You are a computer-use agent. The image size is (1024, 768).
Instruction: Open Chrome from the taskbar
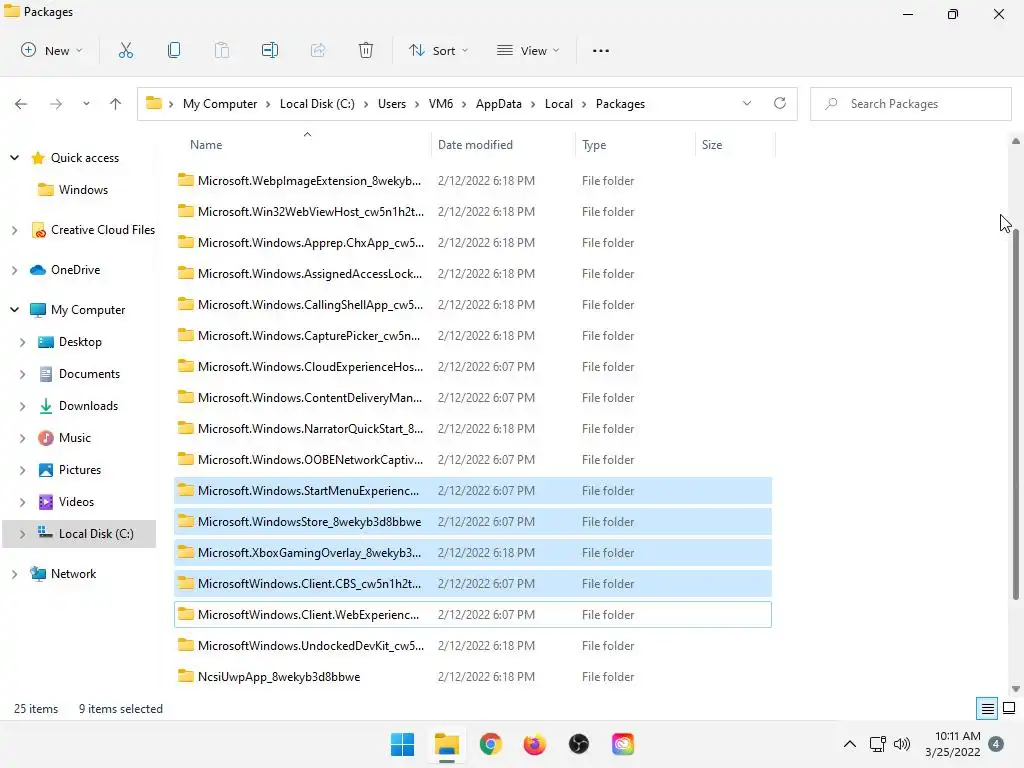[x=490, y=744]
